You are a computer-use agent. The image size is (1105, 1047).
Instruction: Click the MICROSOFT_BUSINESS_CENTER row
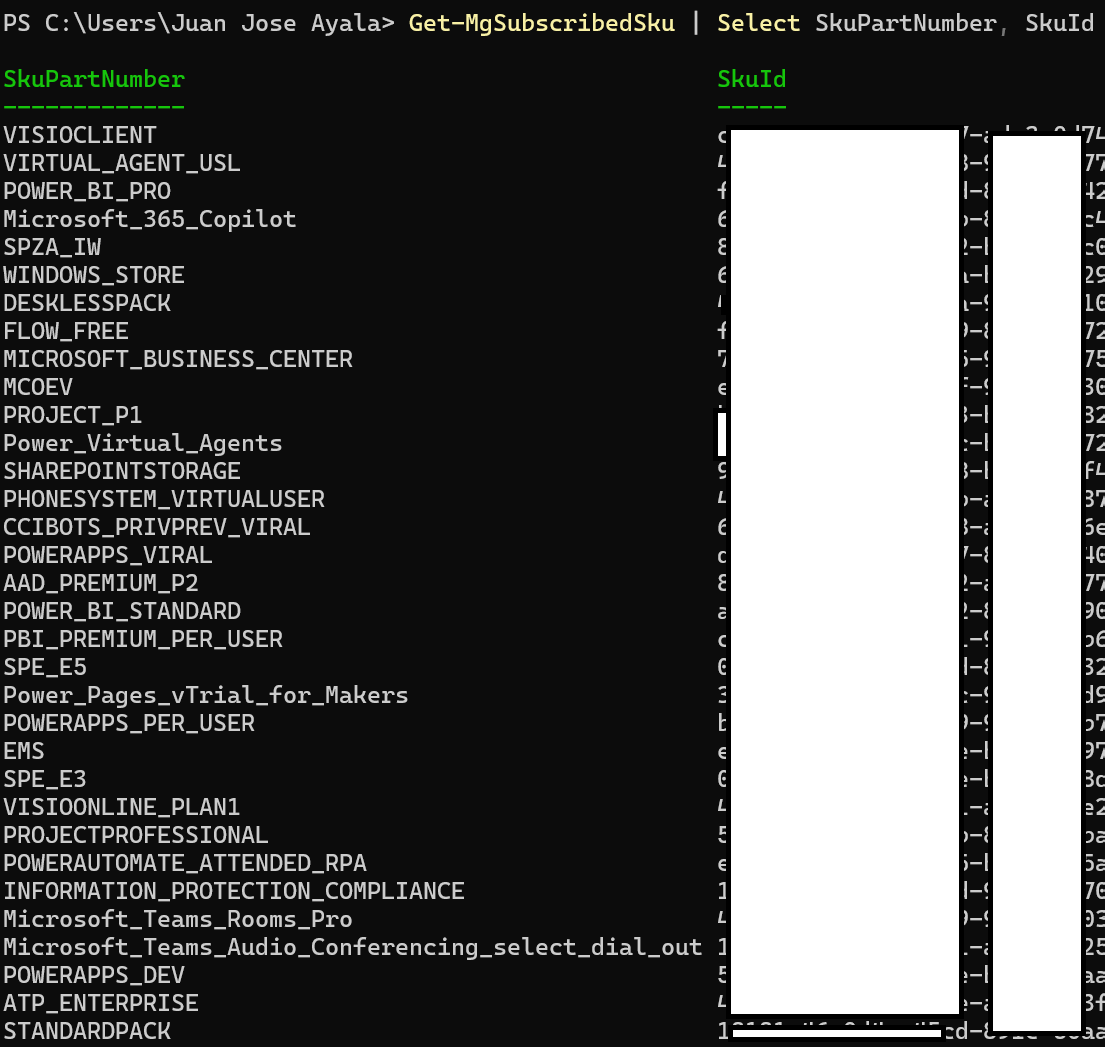click(x=178, y=359)
